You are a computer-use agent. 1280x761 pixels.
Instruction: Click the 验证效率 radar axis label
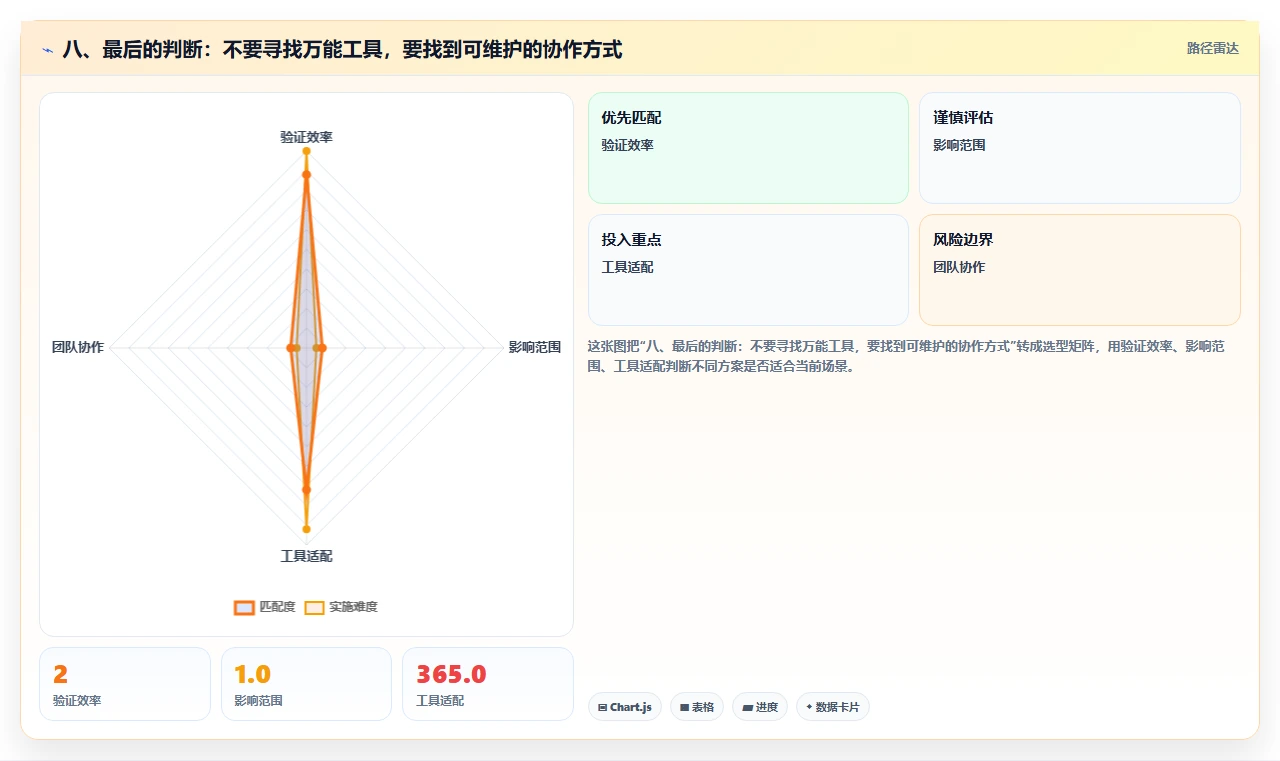pos(306,137)
